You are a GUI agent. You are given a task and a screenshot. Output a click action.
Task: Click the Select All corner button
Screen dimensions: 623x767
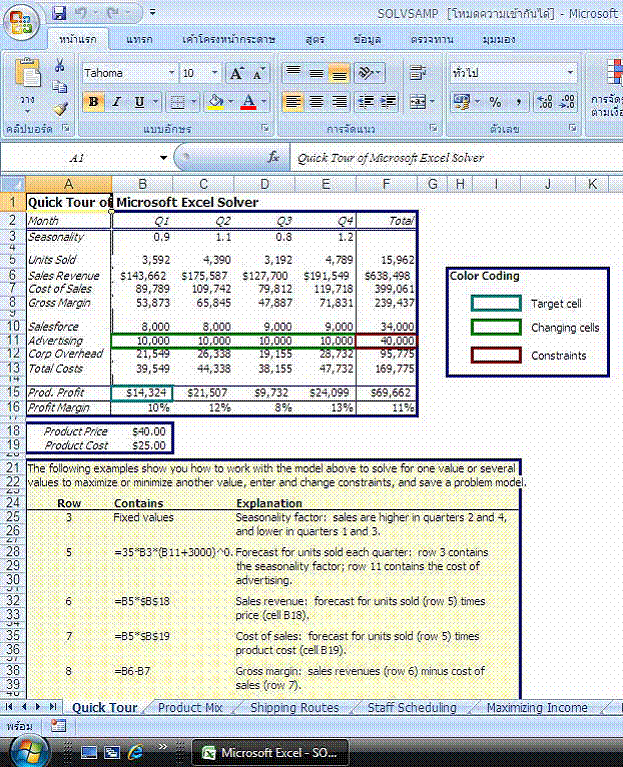[13, 184]
